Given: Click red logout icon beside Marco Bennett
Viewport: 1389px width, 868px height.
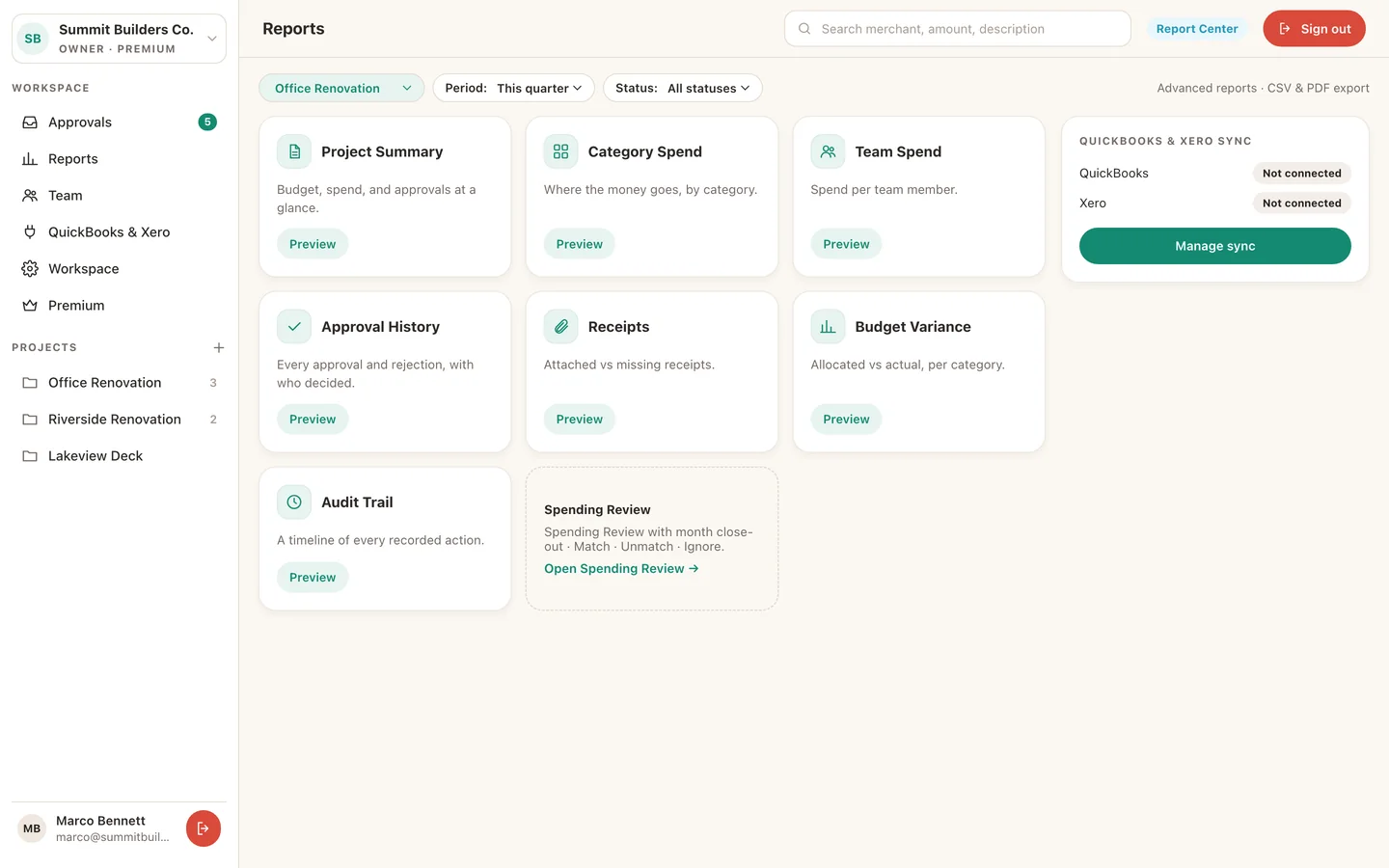Looking at the screenshot, I should pyautogui.click(x=204, y=828).
